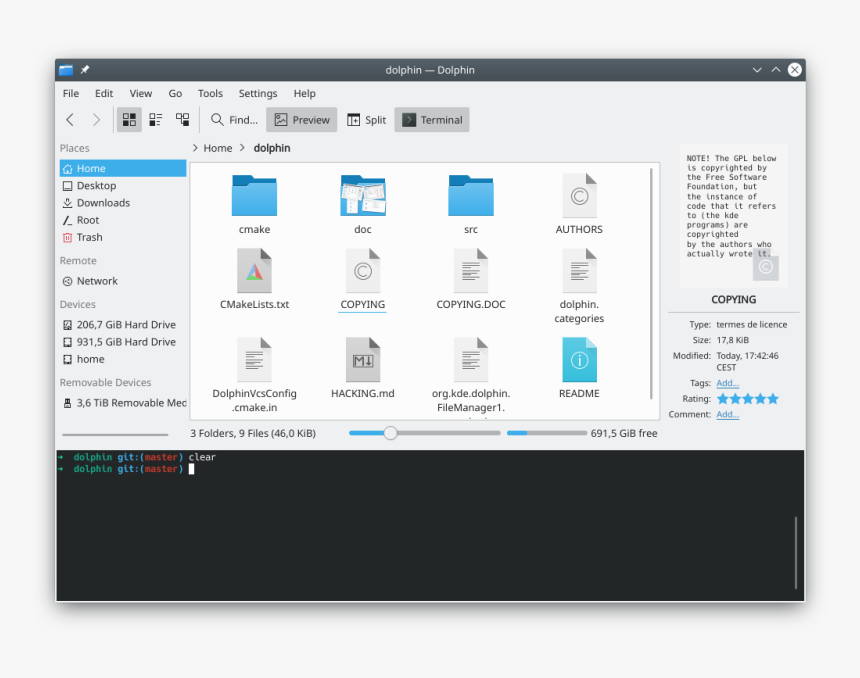Switch to Compact view mode
The width and height of the screenshot is (860, 678).
pyautogui.click(x=156, y=120)
